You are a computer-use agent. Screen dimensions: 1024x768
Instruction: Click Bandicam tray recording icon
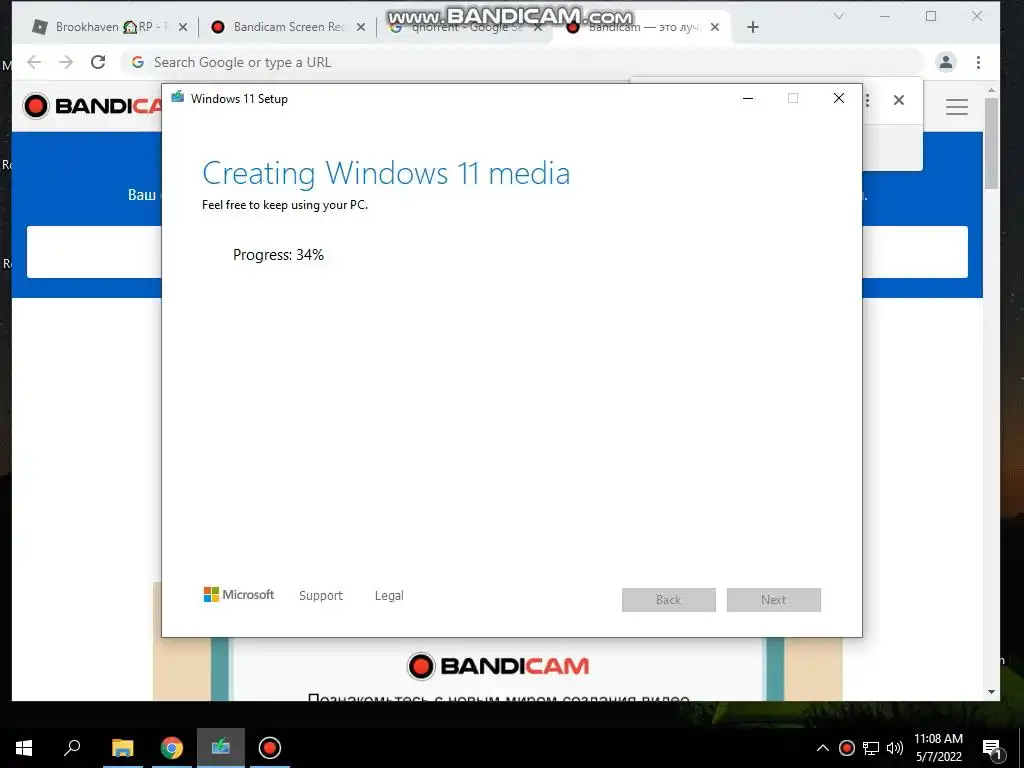click(846, 748)
